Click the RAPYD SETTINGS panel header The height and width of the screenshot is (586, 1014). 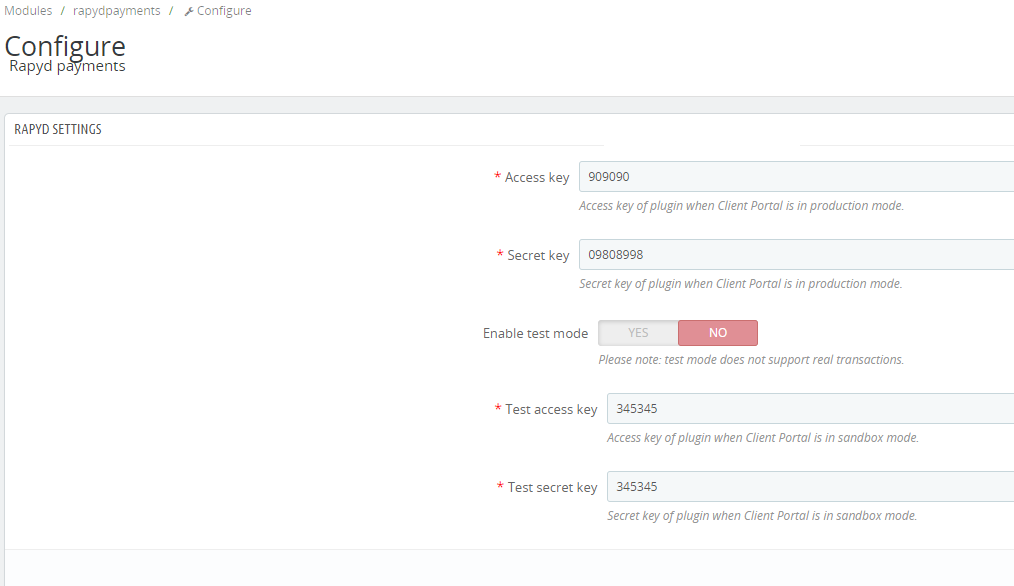(58, 130)
